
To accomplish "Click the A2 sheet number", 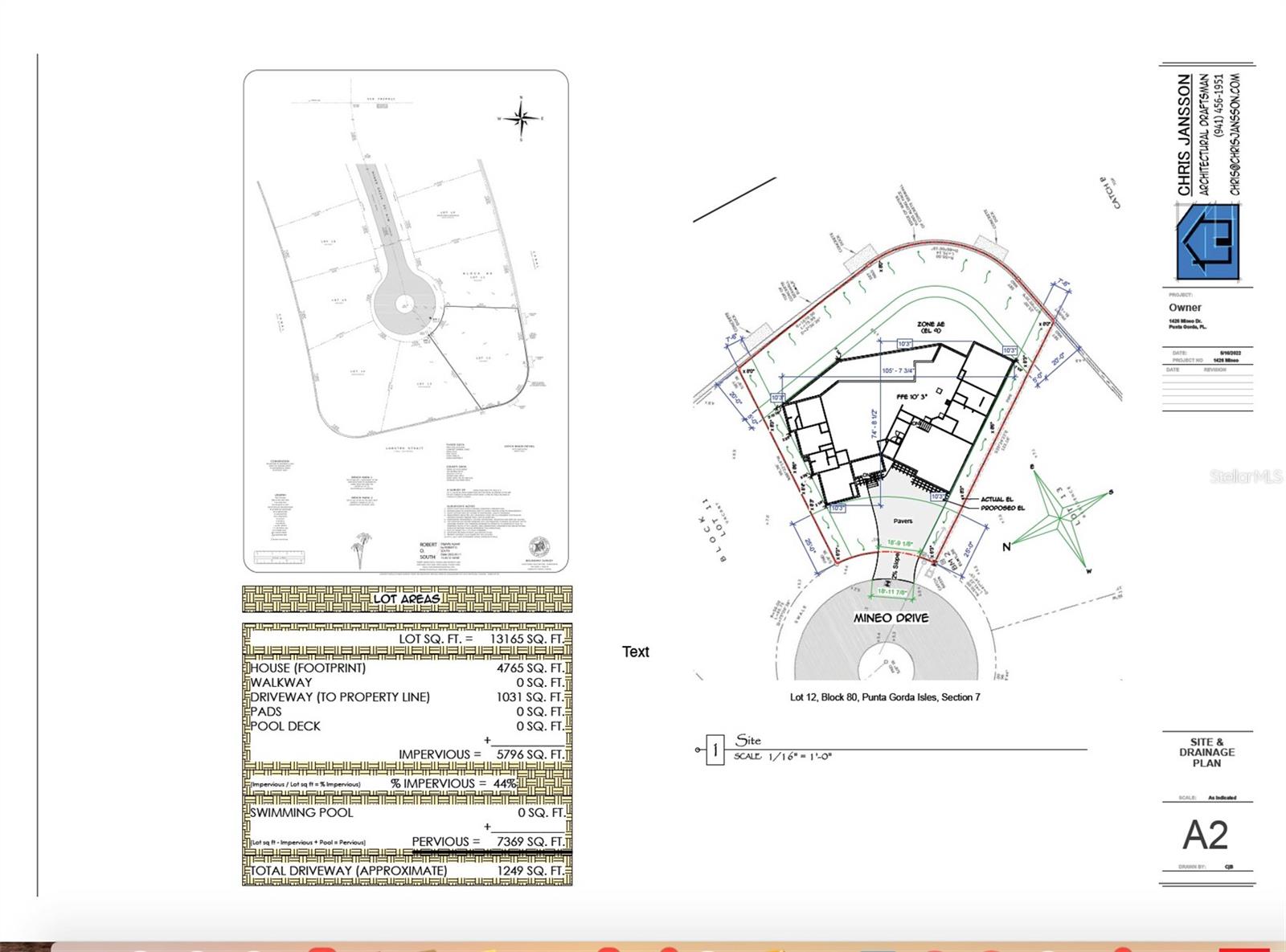I will [1206, 836].
